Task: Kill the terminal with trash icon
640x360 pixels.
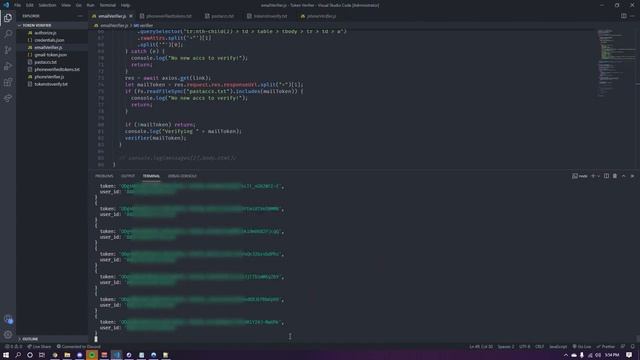Action: [615, 176]
